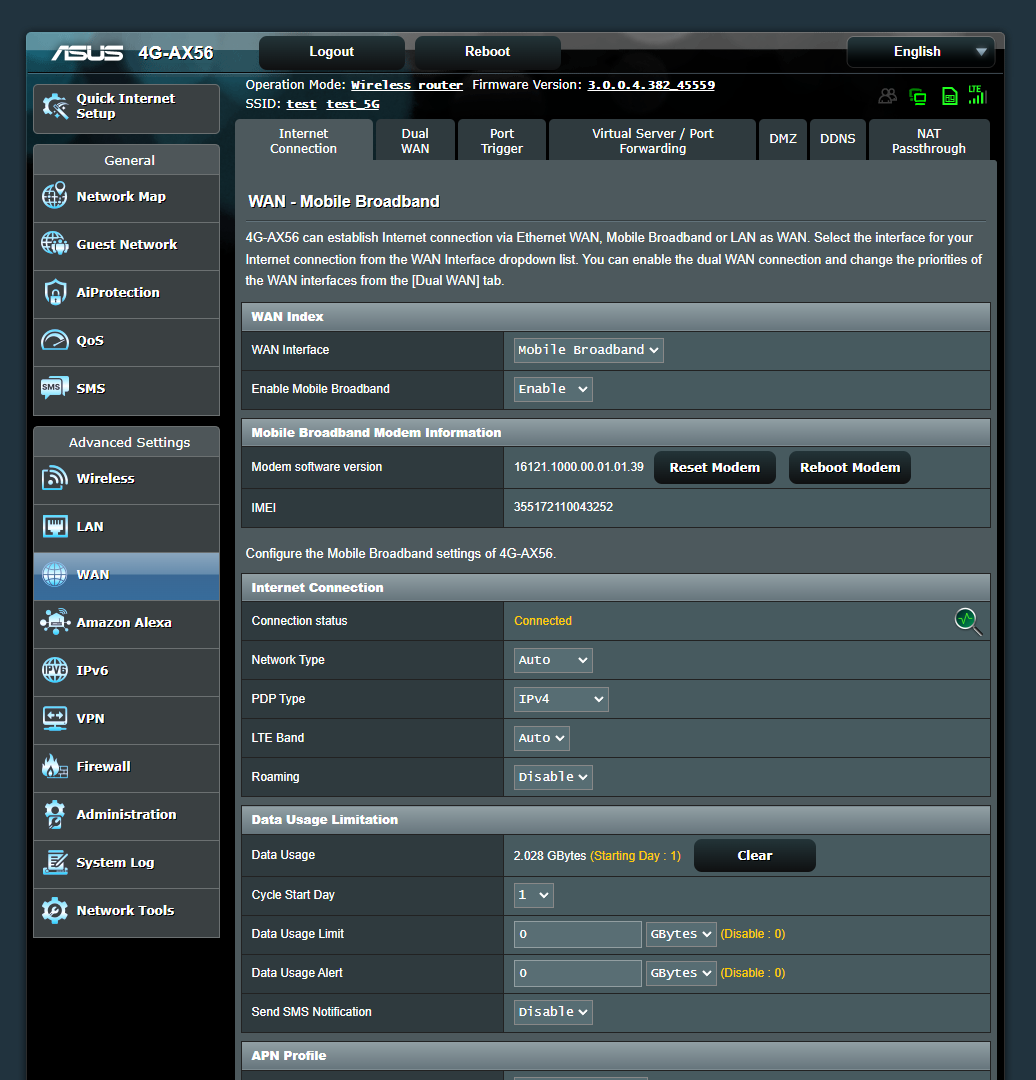
Task: Click the VPN monitor icon
Action: 54,718
